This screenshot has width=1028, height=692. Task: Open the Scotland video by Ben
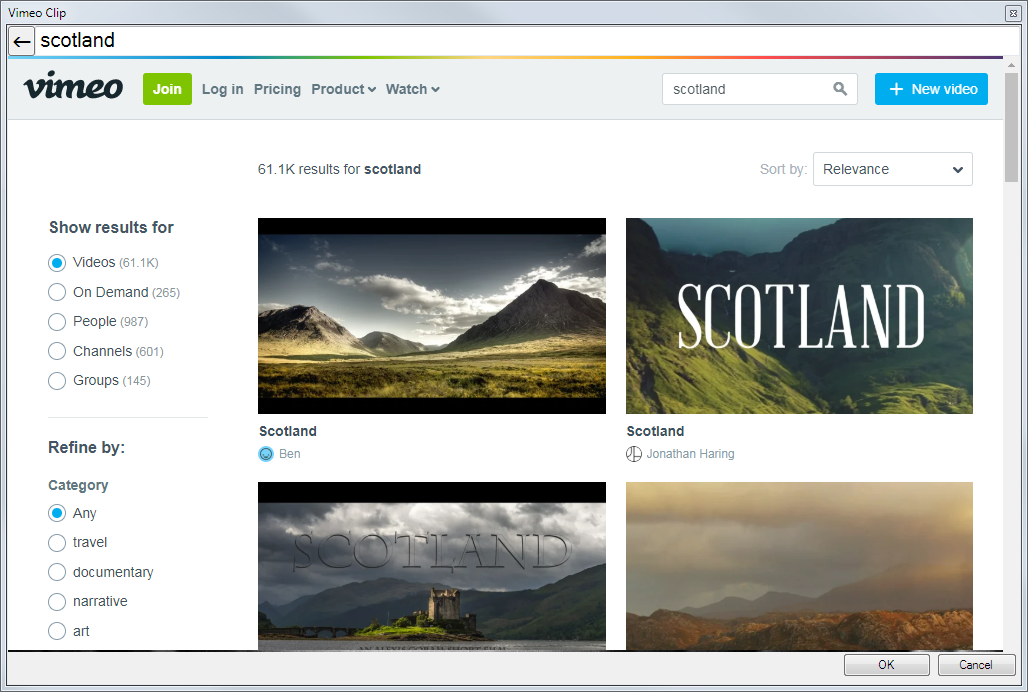[431, 315]
